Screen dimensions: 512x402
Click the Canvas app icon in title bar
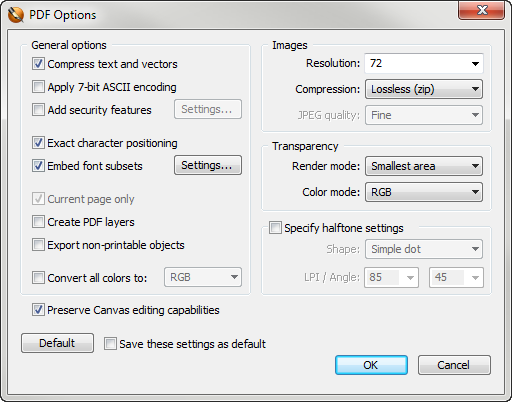point(16,15)
